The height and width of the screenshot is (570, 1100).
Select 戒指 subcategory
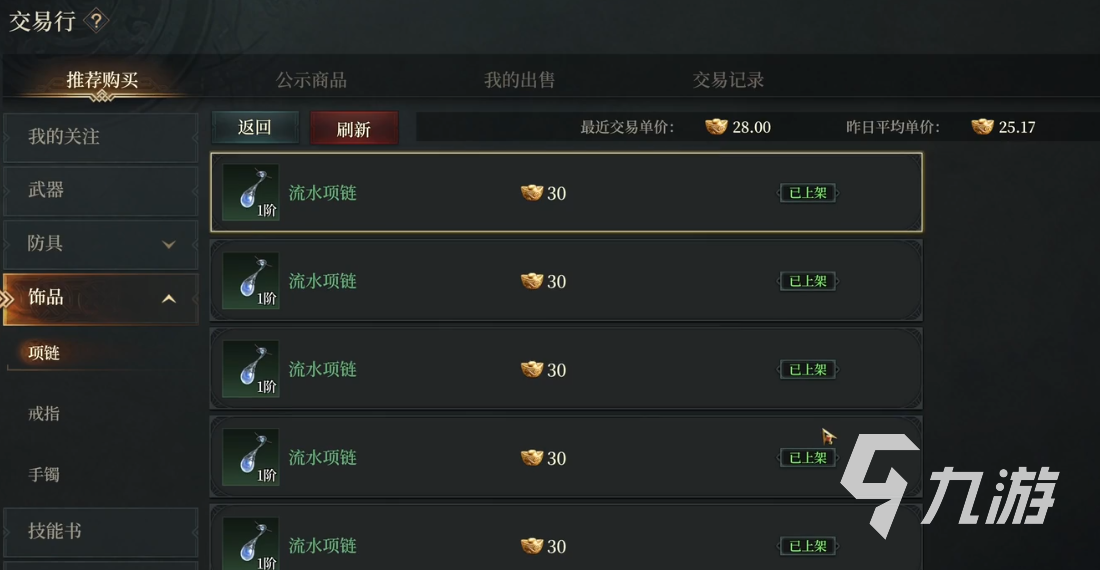43,414
